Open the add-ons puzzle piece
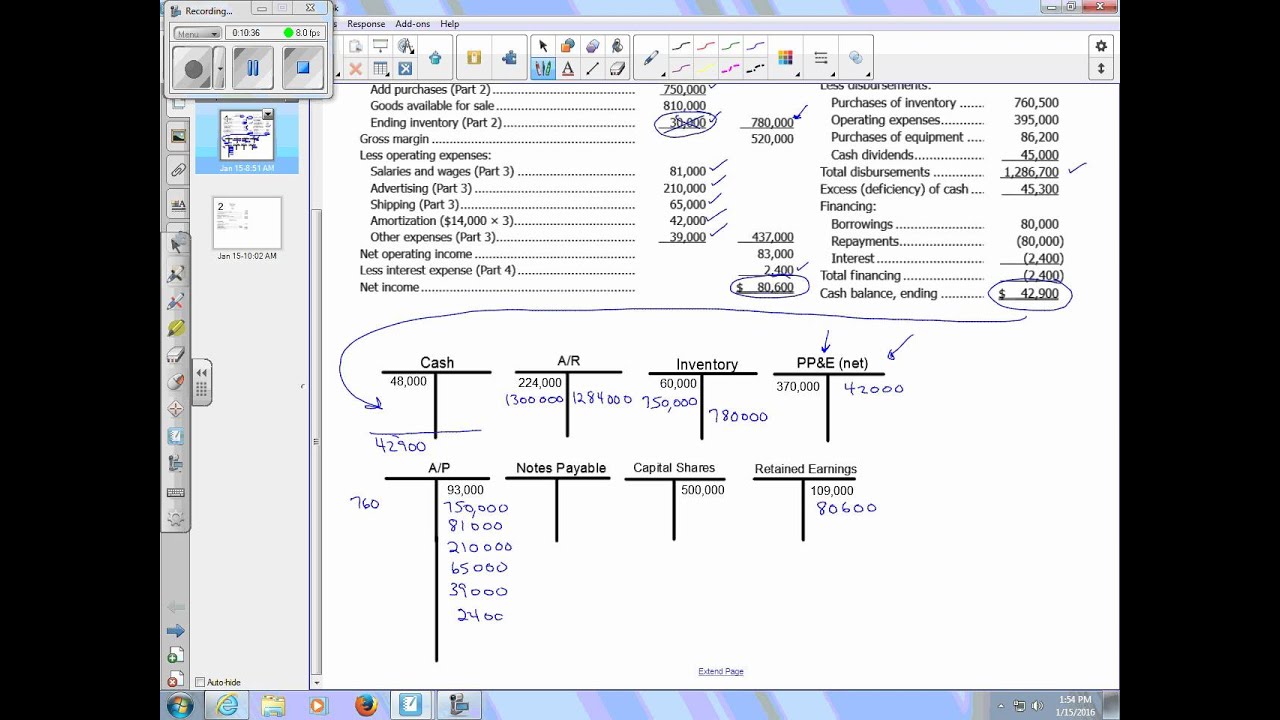Viewport: 1280px width, 720px height. tap(509, 58)
